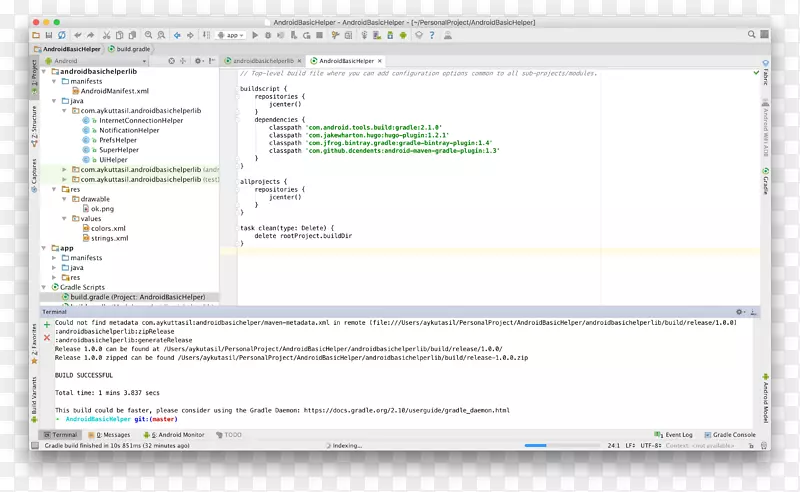Toggle the Gradle tool window on right edge
Image resolution: width=800 pixels, height=492 pixels.
[x=766, y=182]
